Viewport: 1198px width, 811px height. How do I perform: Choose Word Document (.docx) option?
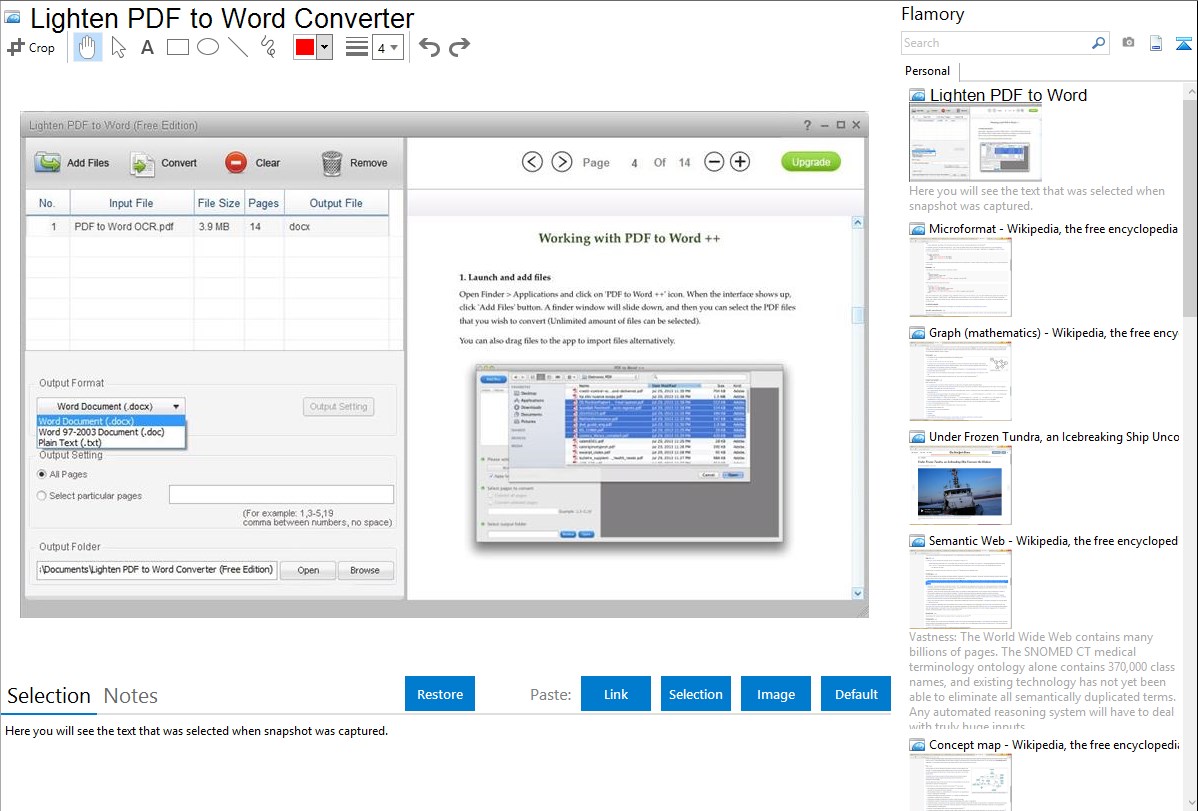pos(111,421)
